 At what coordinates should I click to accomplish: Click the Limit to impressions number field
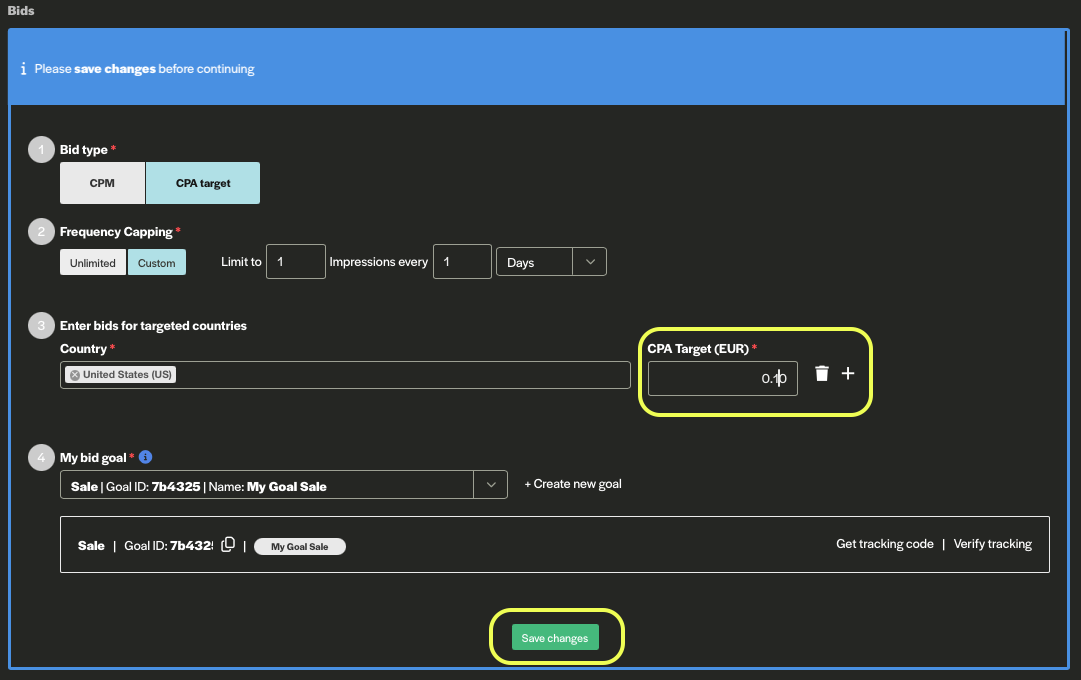[296, 262]
